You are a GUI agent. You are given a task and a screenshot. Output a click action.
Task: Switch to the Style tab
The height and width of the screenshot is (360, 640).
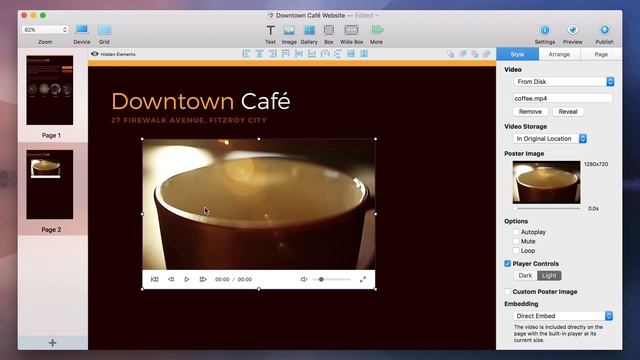[x=517, y=54]
